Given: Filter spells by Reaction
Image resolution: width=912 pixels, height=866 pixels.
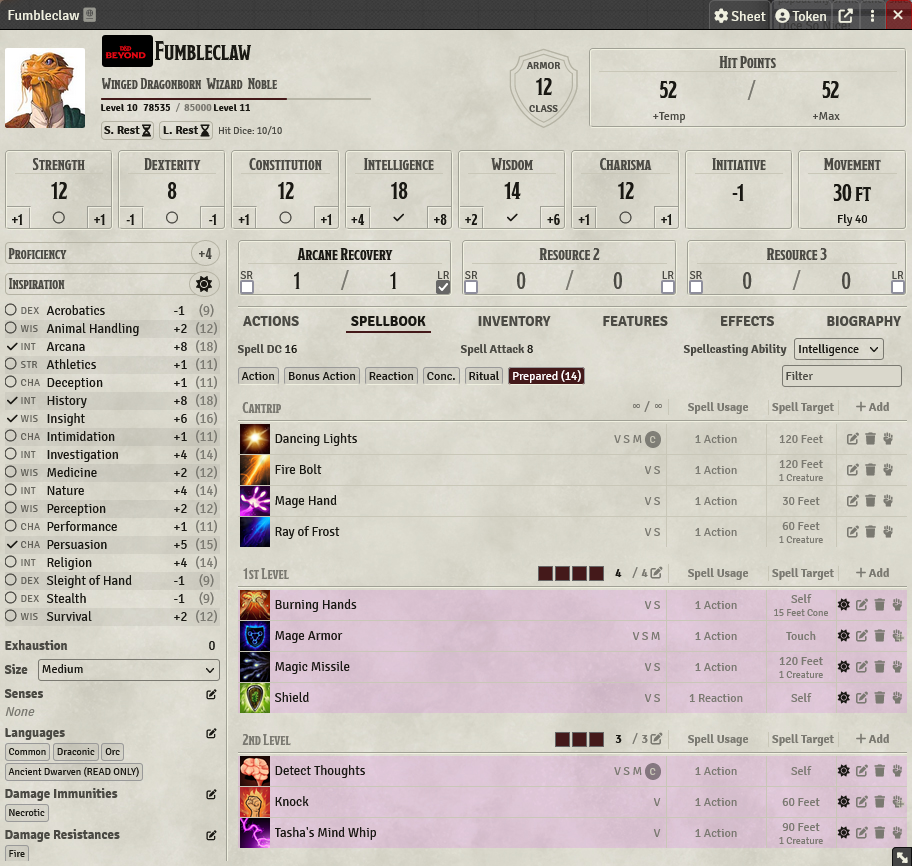Looking at the screenshot, I should tap(391, 376).
